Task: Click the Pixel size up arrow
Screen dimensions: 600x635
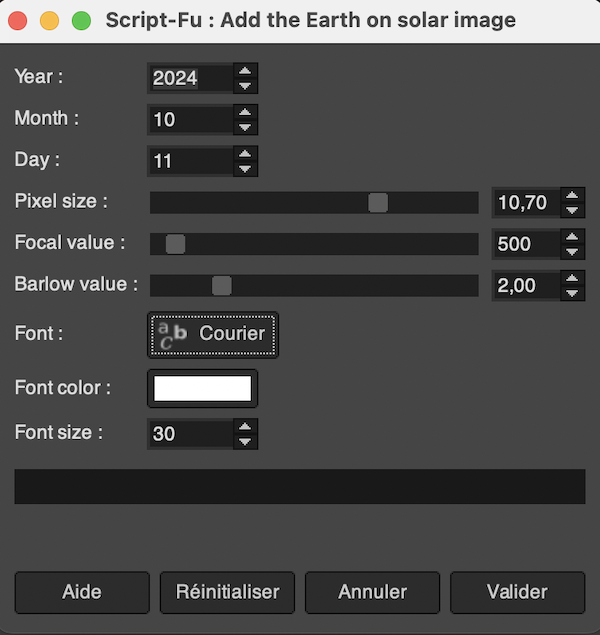Action: point(571,195)
